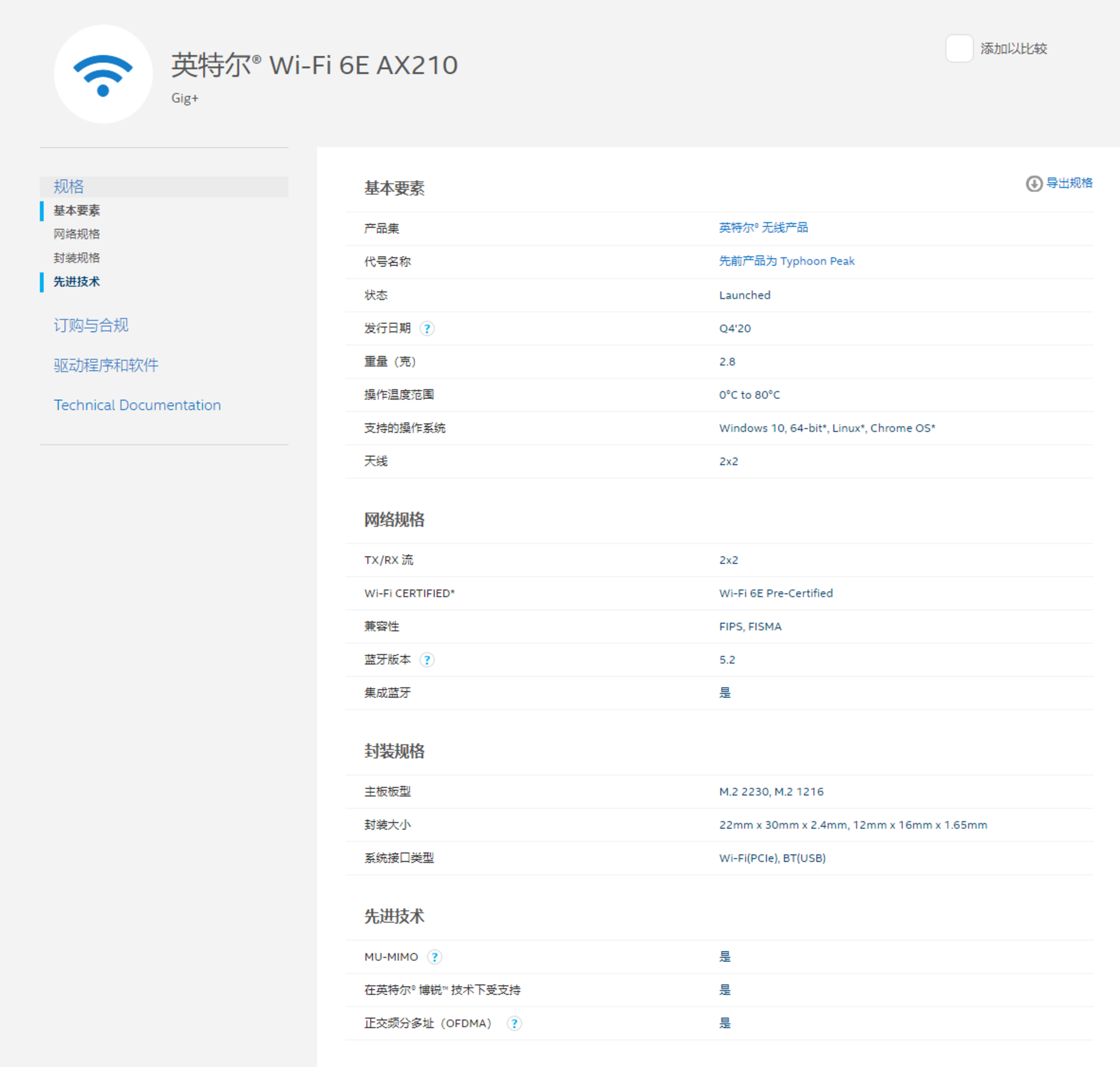Click the Wi-Fi CERTIFIED* row label

pyautogui.click(x=409, y=593)
